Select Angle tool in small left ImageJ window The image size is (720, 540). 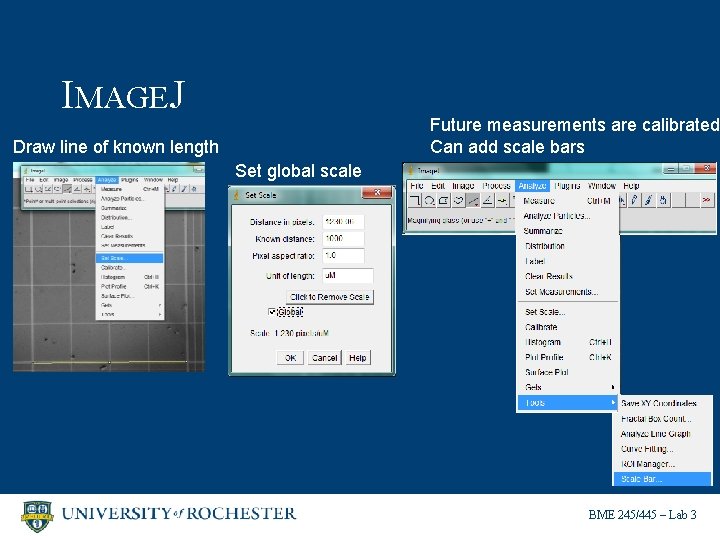pos(77,189)
